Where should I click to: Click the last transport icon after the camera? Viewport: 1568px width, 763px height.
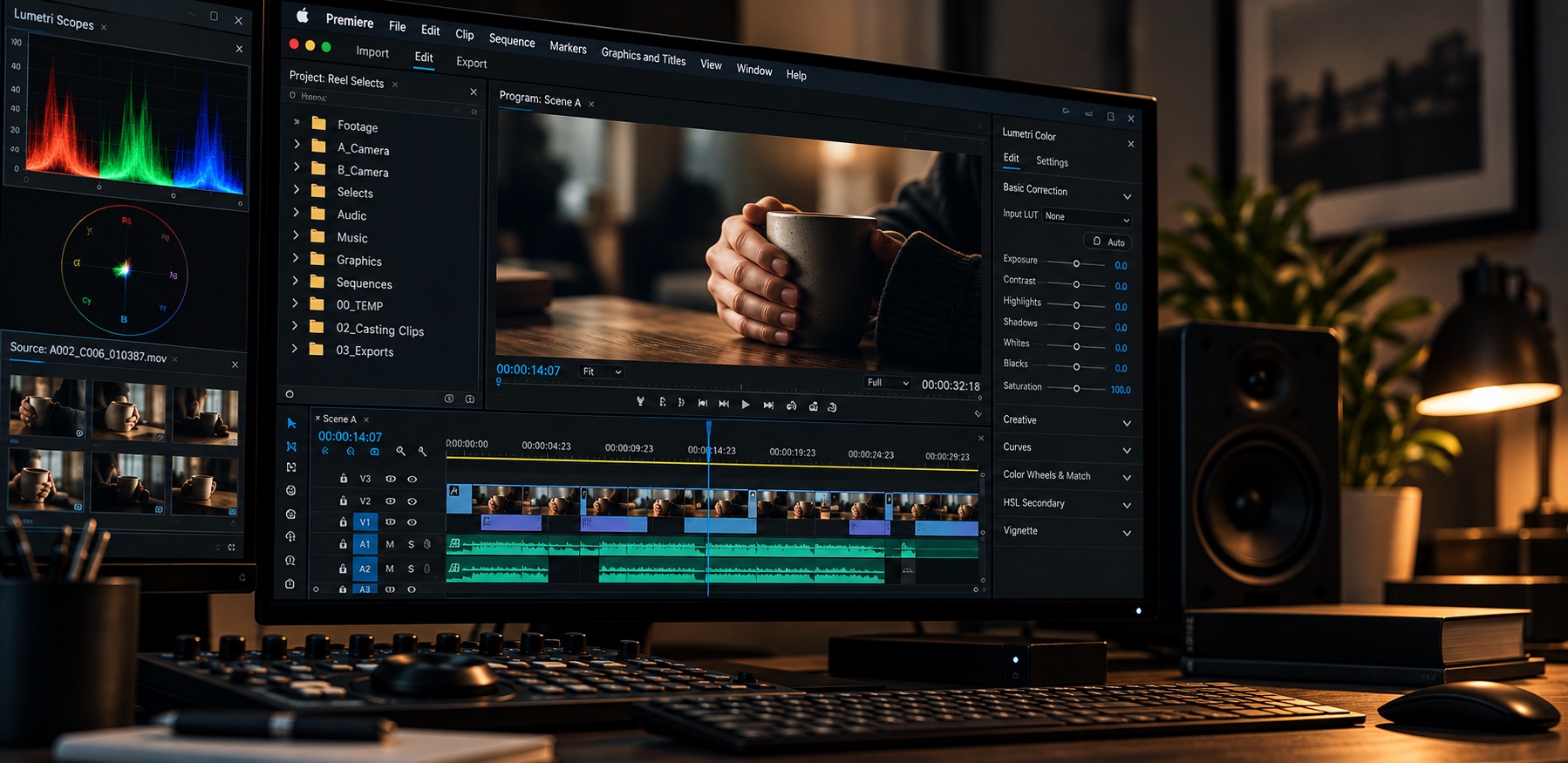click(x=832, y=407)
